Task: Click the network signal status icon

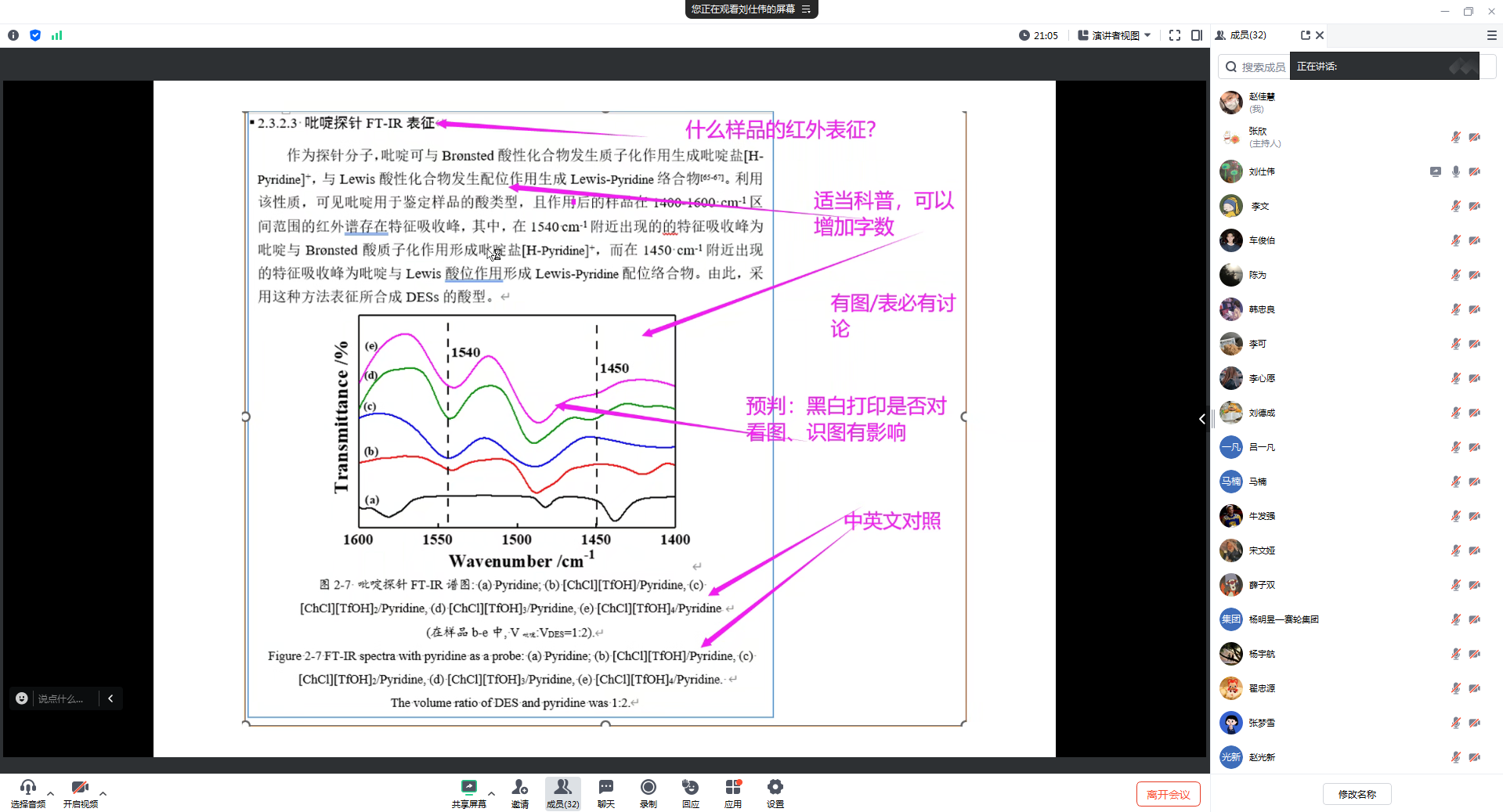Action: pos(56,35)
